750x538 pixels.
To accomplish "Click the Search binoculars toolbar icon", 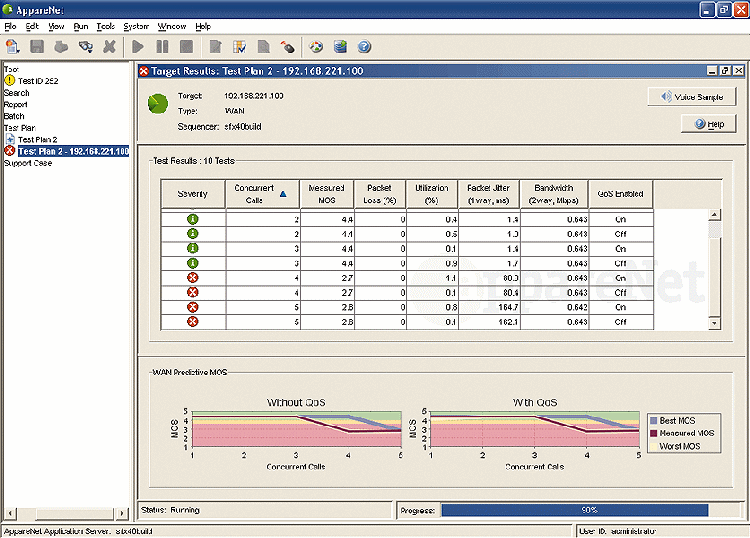I will pyautogui.click(x=86, y=46).
